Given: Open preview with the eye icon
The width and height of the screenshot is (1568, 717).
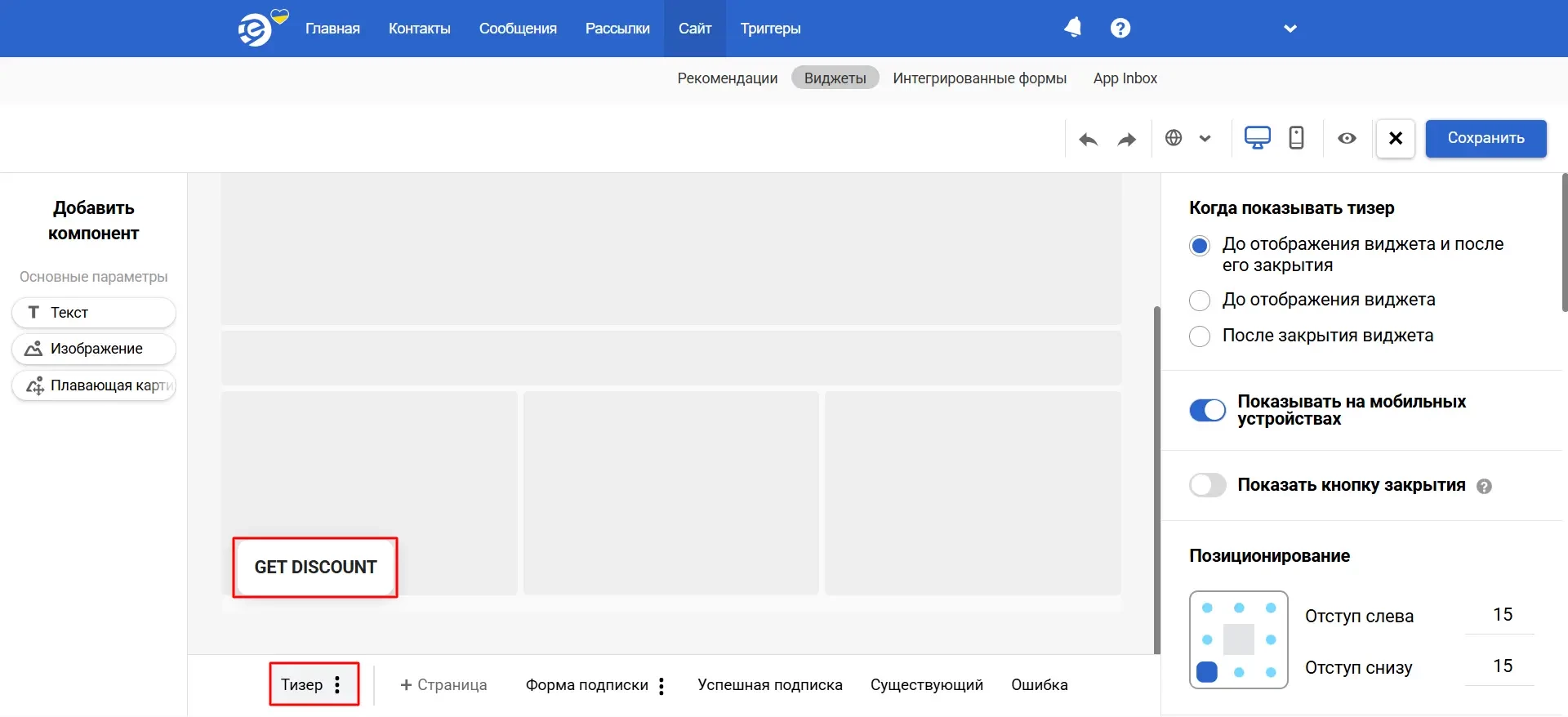Looking at the screenshot, I should point(1347,138).
